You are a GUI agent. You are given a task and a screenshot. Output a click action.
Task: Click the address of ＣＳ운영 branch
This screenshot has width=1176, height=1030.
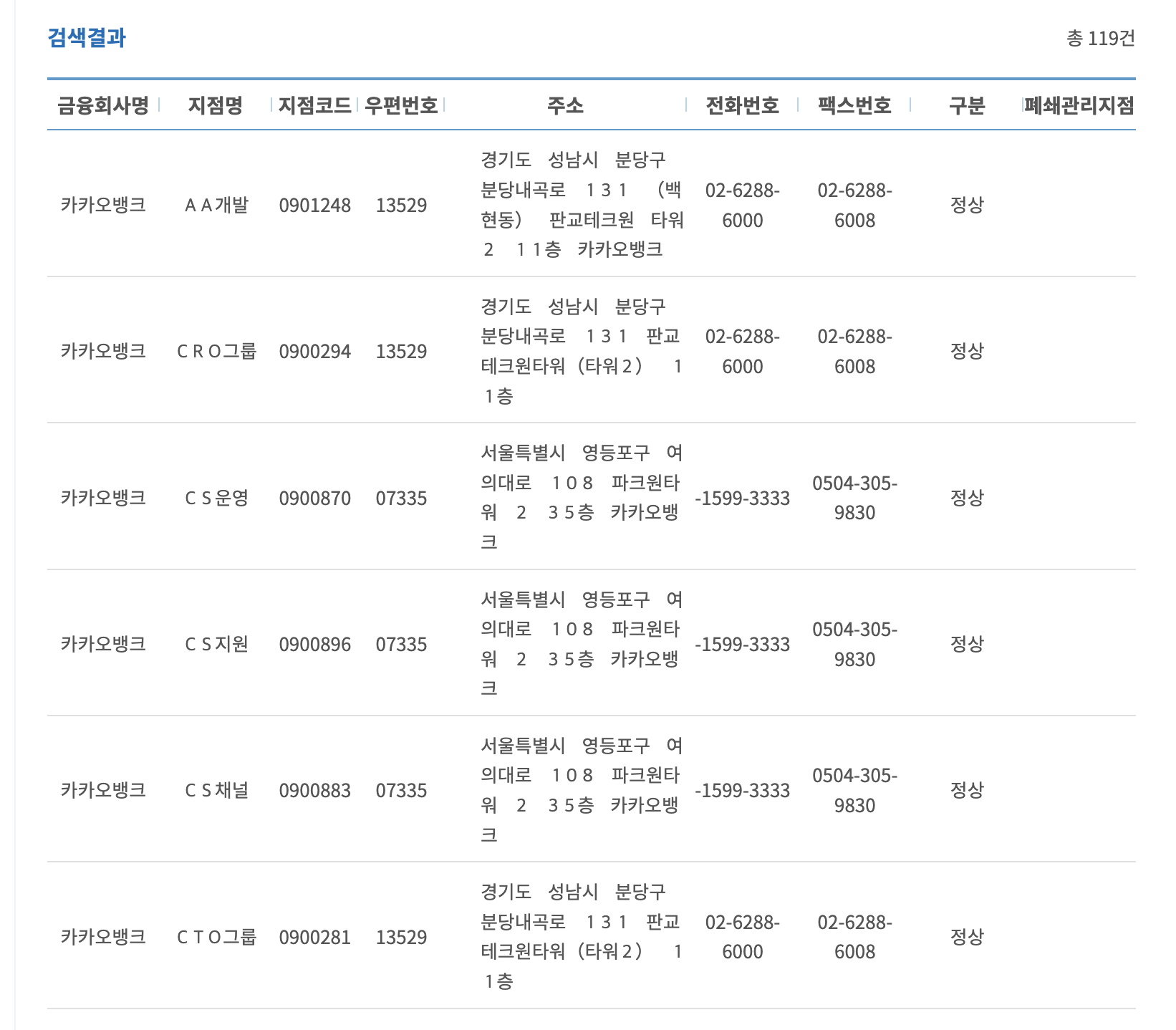point(581,497)
